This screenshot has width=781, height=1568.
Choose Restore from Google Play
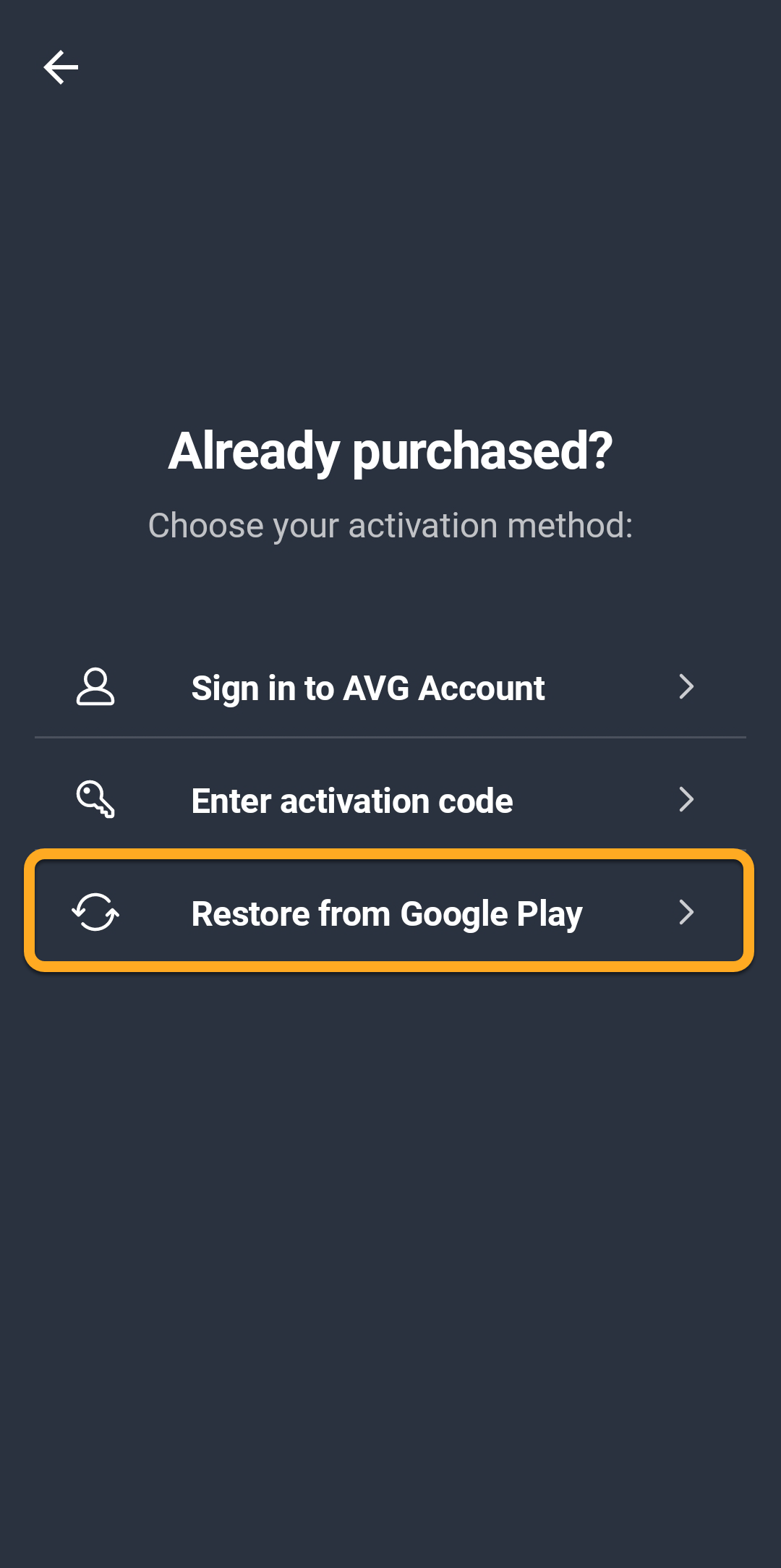[x=386, y=913]
